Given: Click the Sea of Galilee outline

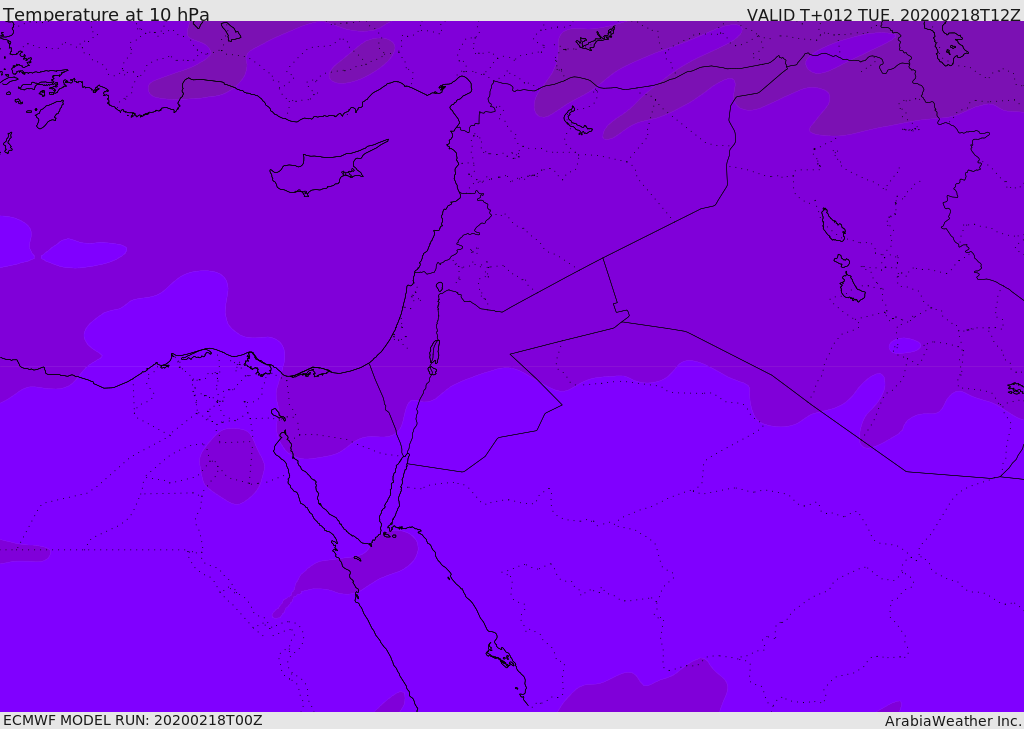Looking at the screenshot, I should point(440,287).
